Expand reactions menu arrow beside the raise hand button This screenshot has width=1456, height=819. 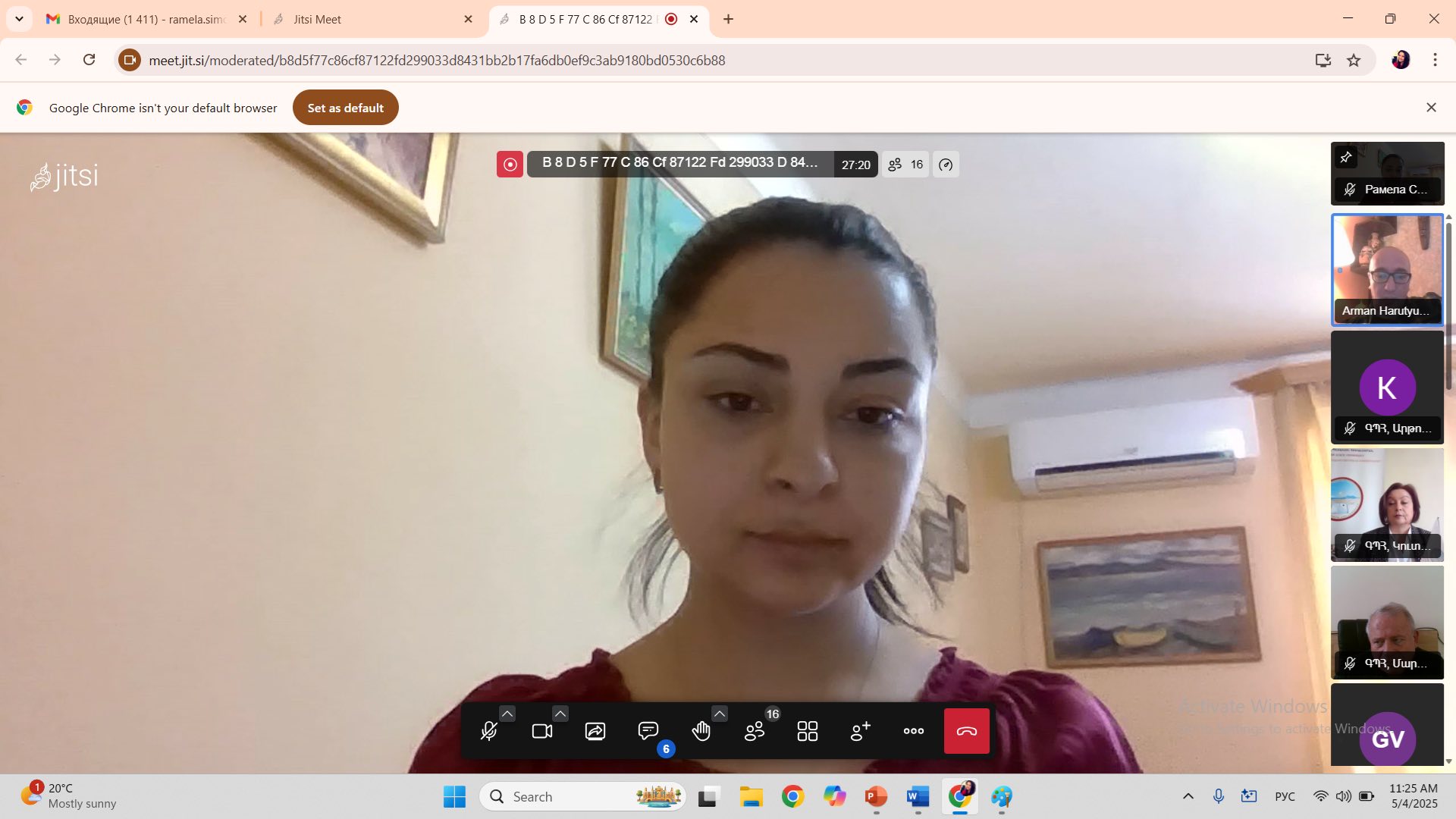(x=720, y=714)
